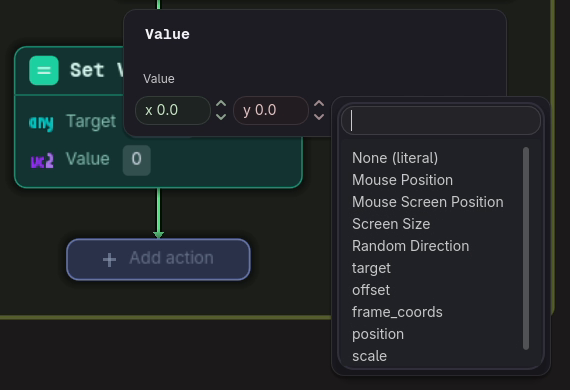Increase x value with up arrow

point(221,104)
